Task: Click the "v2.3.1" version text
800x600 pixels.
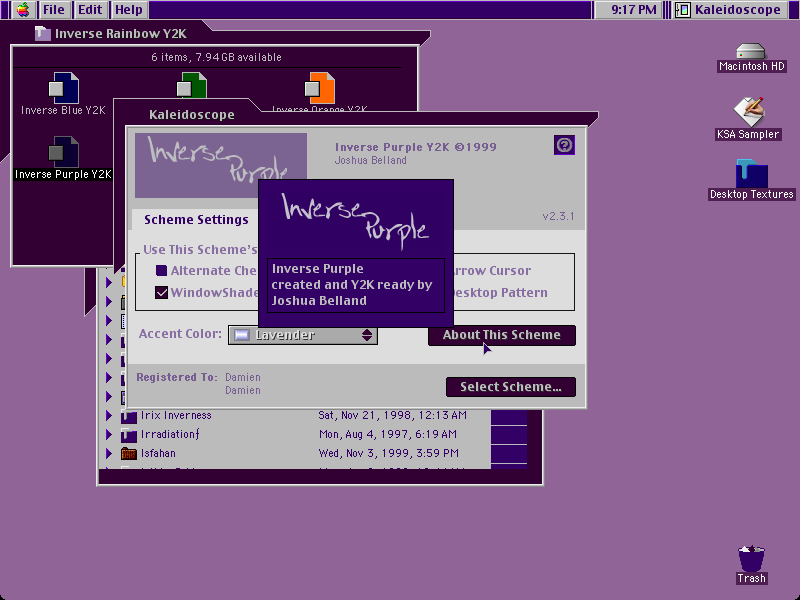Action: [558, 216]
